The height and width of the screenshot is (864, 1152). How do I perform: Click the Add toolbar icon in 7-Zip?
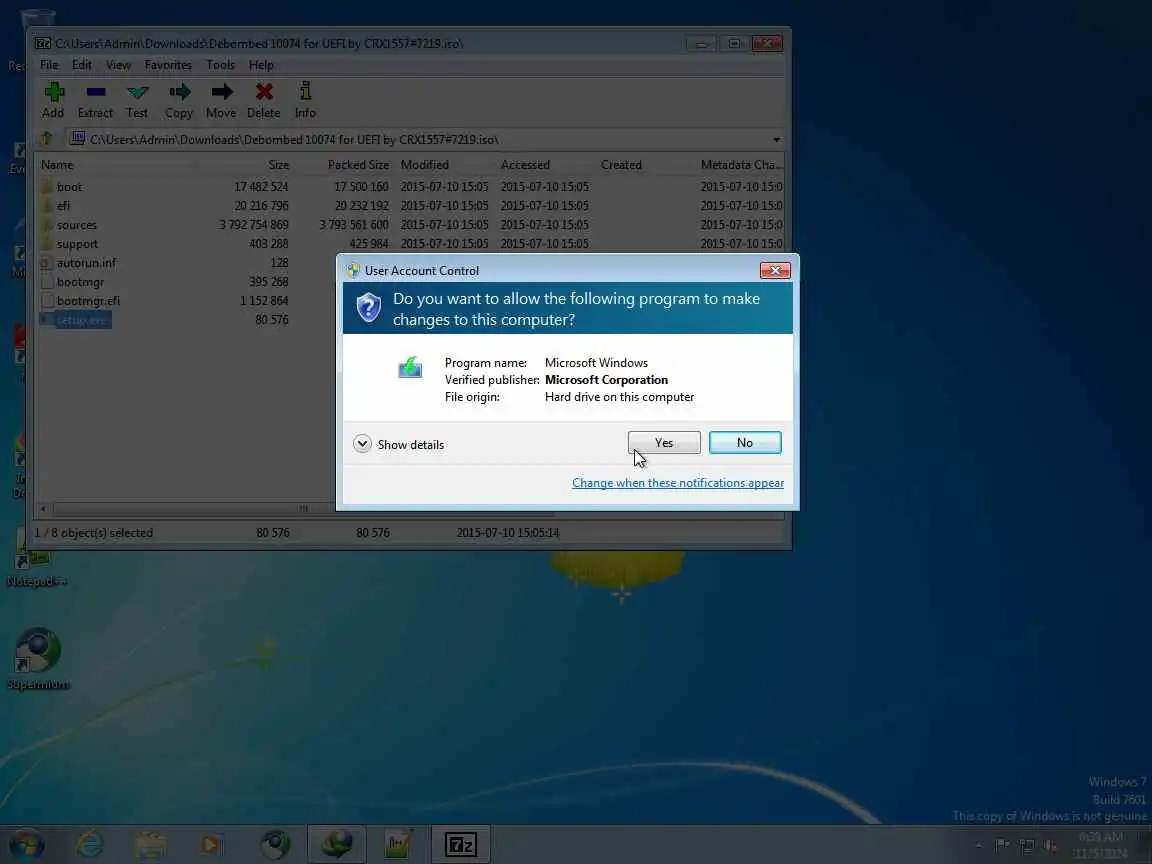pyautogui.click(x=54, y=93)
